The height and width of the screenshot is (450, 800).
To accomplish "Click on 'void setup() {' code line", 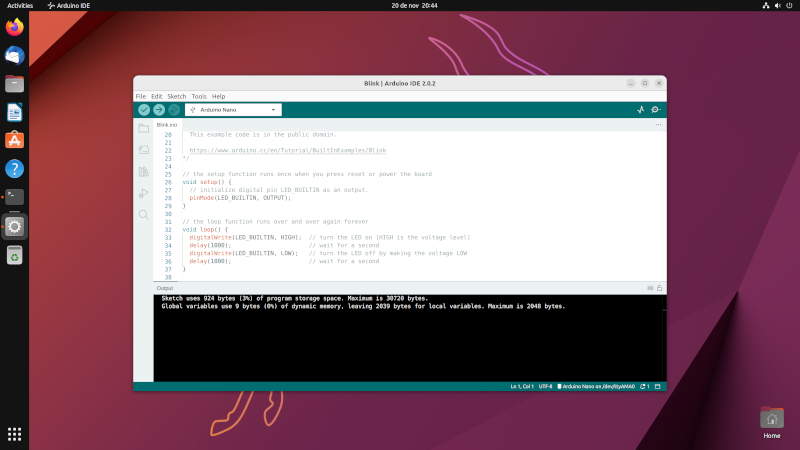I will 207,182.
